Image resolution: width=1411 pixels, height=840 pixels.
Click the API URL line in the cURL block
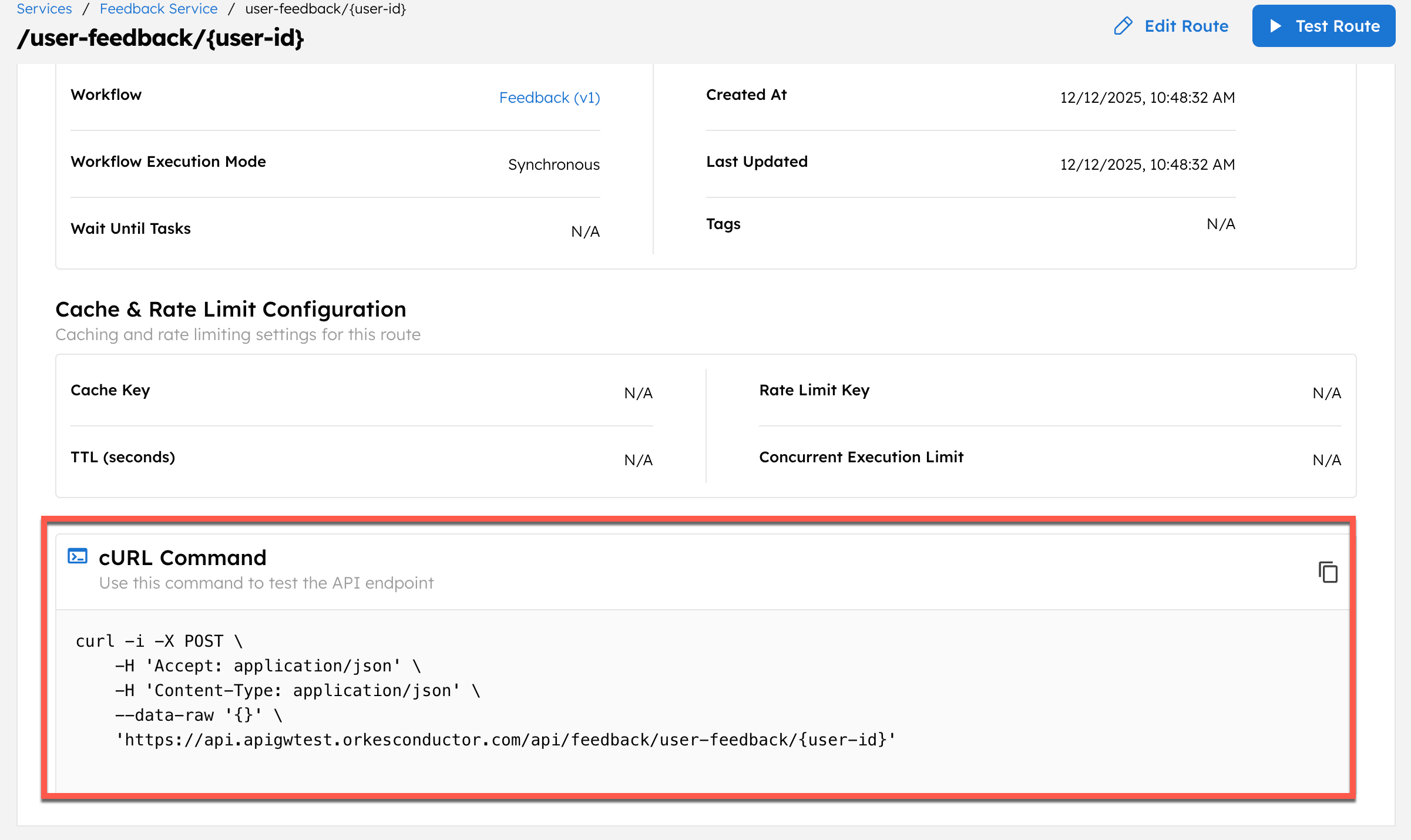point(505,740)
